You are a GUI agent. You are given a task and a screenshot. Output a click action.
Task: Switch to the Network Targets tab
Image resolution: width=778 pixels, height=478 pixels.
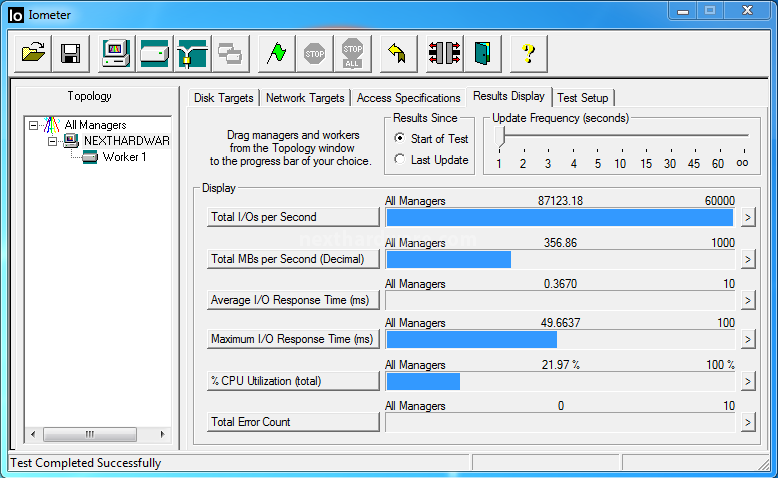(305, 98)
